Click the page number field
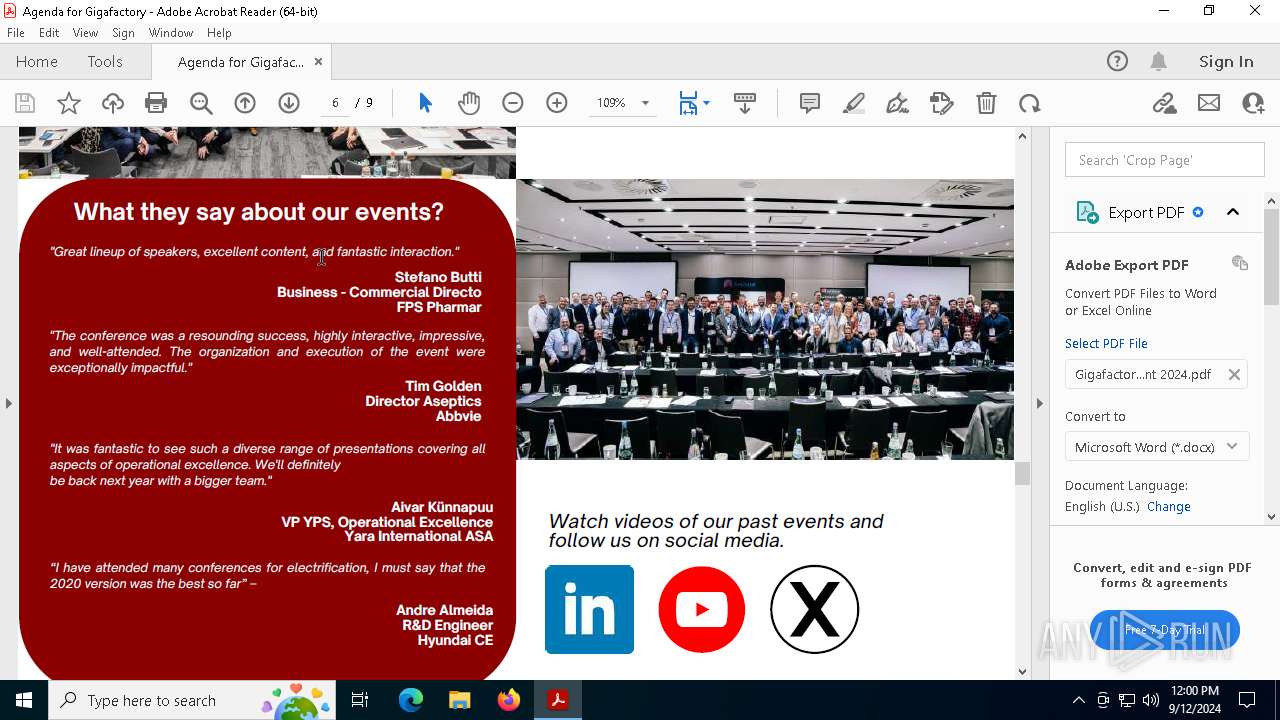The image size is (1280, 720). (x=335, y=103)
